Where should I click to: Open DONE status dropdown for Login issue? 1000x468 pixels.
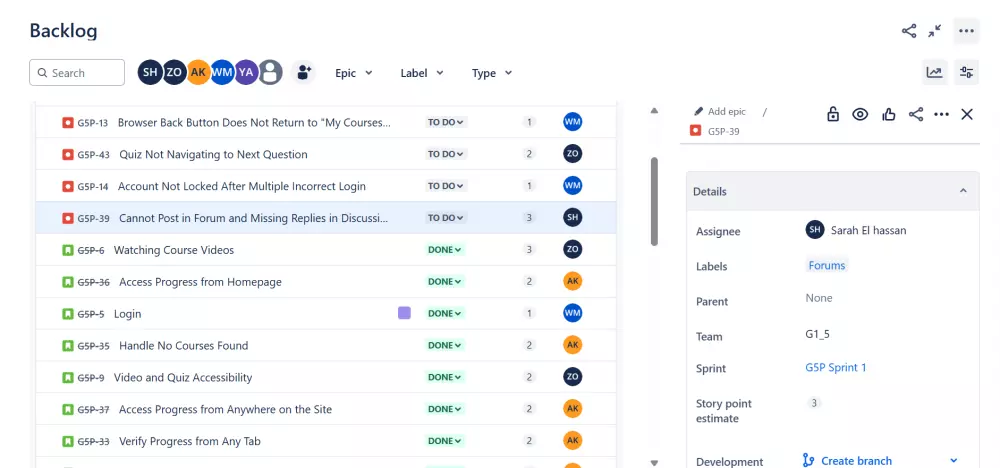(445, 313)
